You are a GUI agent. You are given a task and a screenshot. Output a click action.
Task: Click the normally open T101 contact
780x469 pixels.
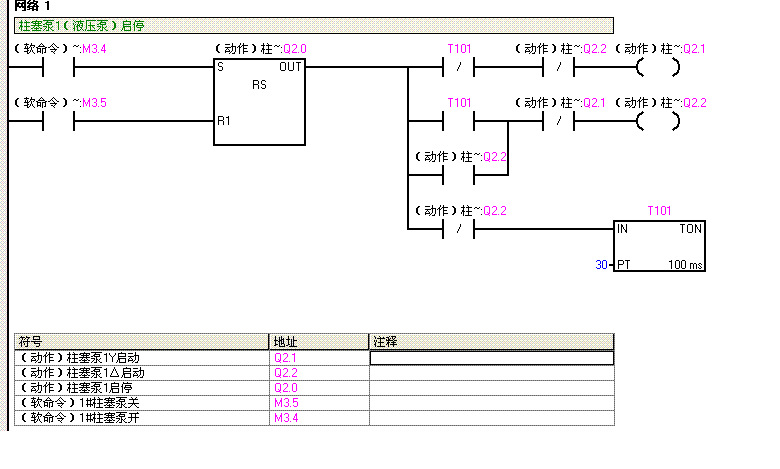pos(458,122)
